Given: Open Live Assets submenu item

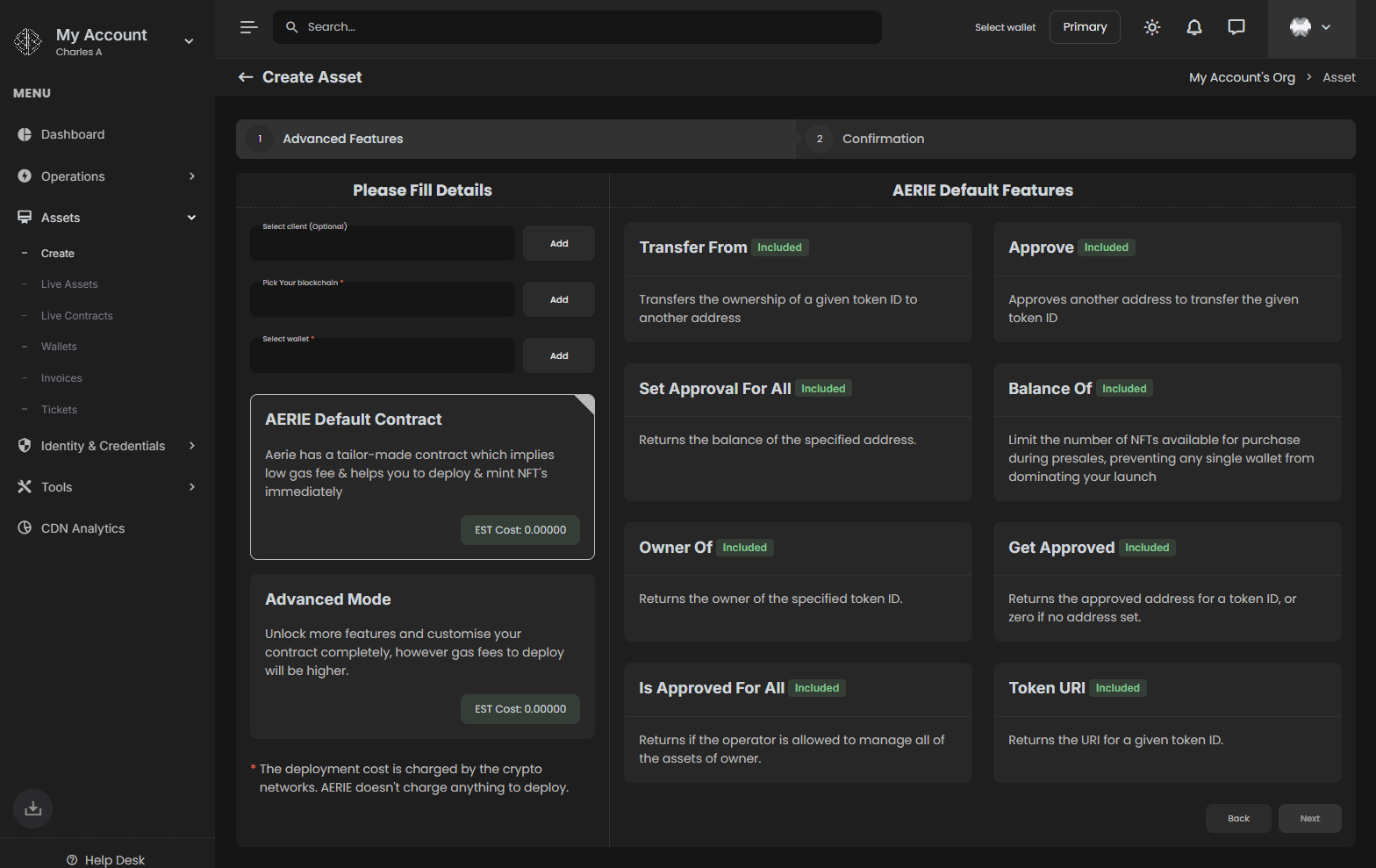Looking at the screenshot, I should click(x=69, y=284).
